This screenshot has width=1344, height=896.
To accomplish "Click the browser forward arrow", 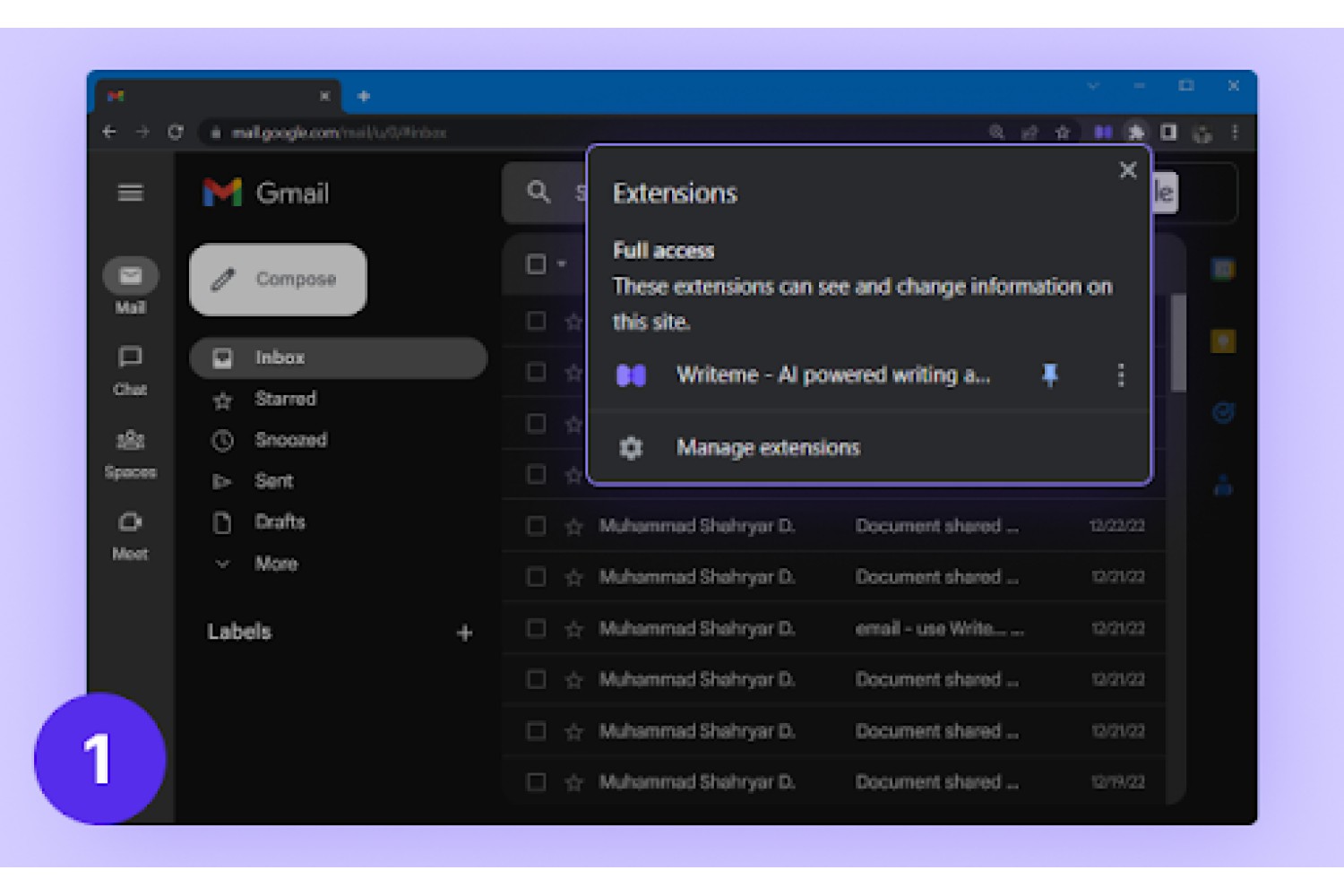I will [142, 133].
